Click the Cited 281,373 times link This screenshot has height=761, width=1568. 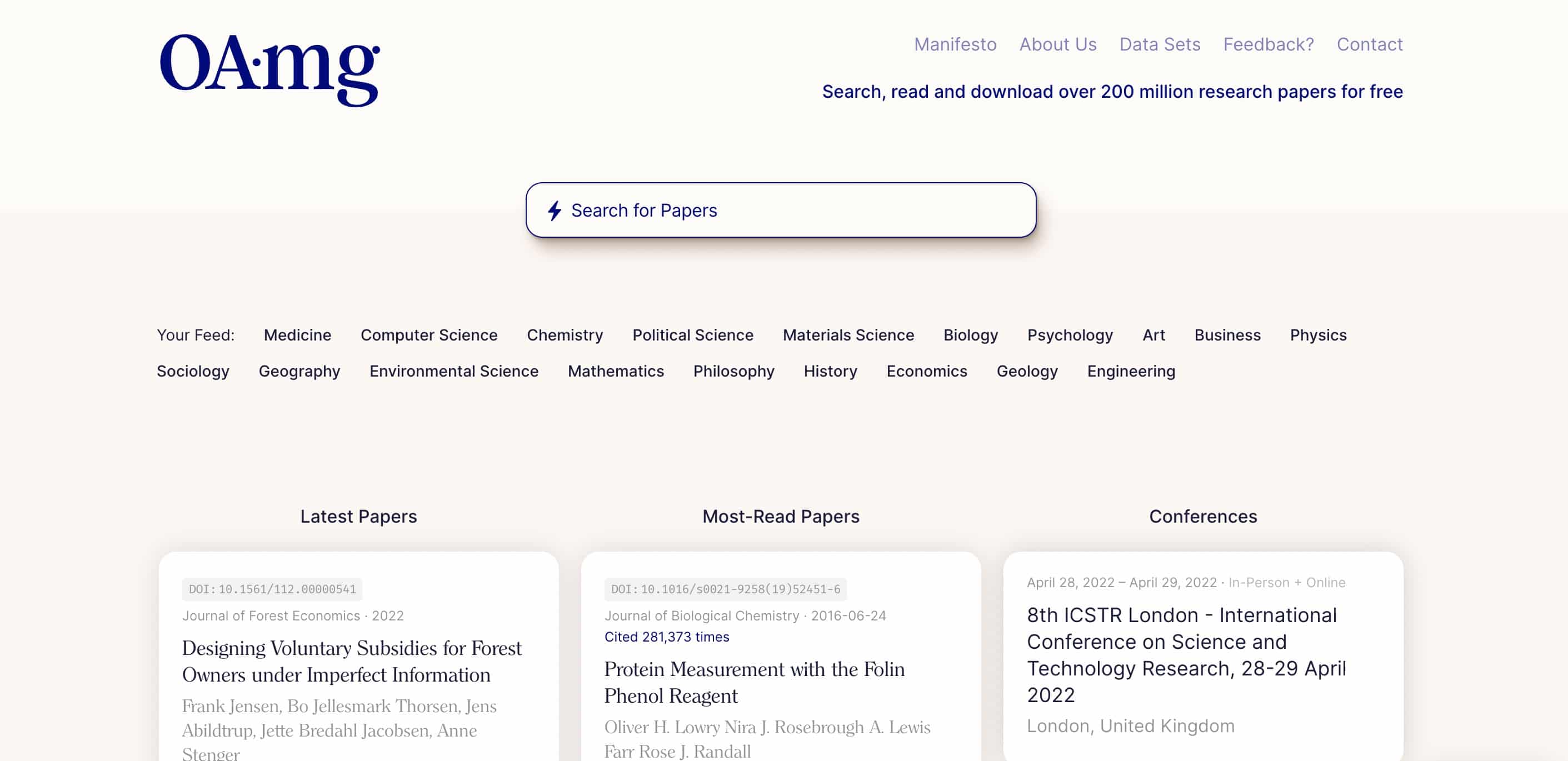click(x=667, y=636)
